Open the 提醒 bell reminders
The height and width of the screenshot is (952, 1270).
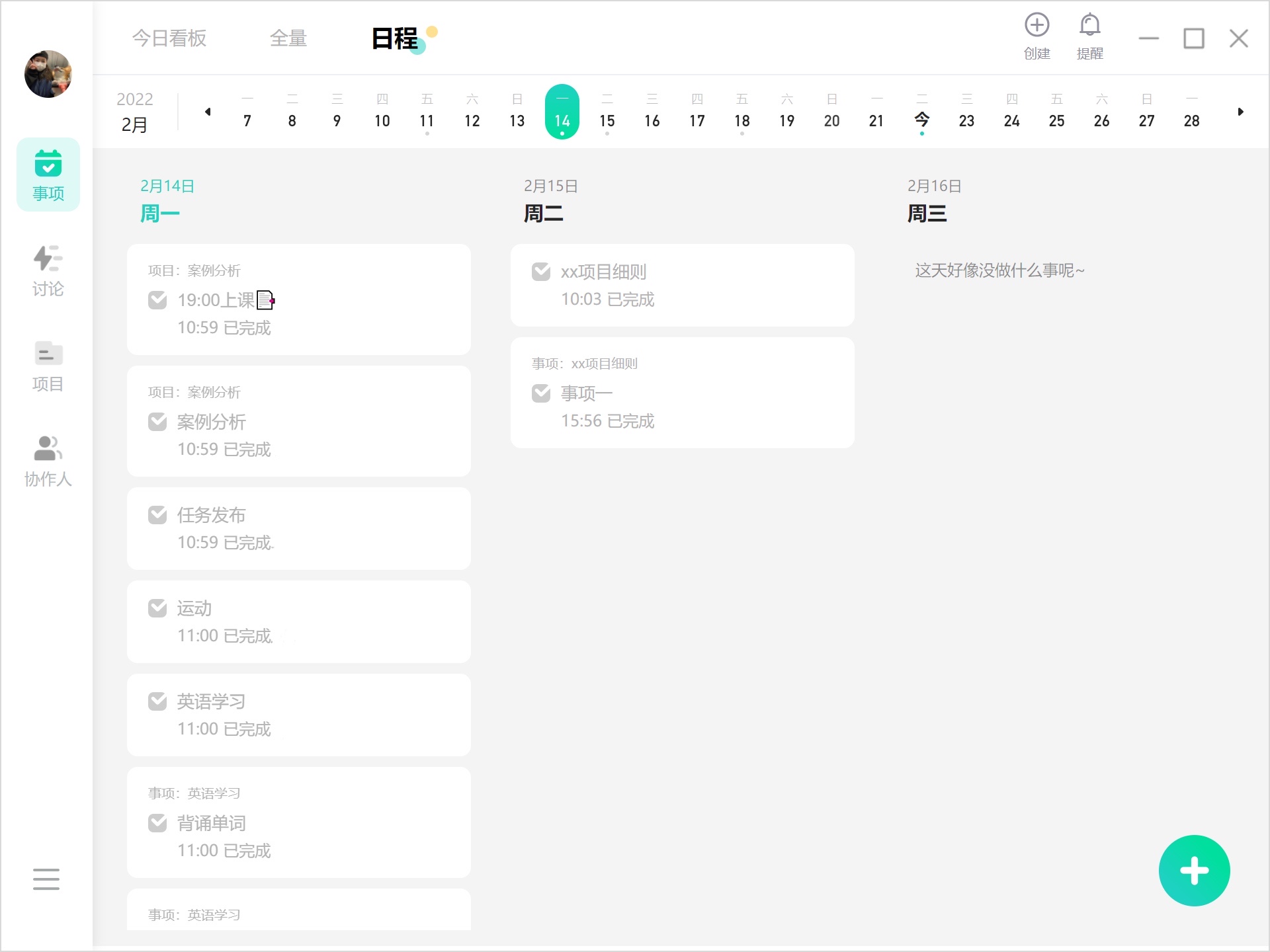point(1089,26)
